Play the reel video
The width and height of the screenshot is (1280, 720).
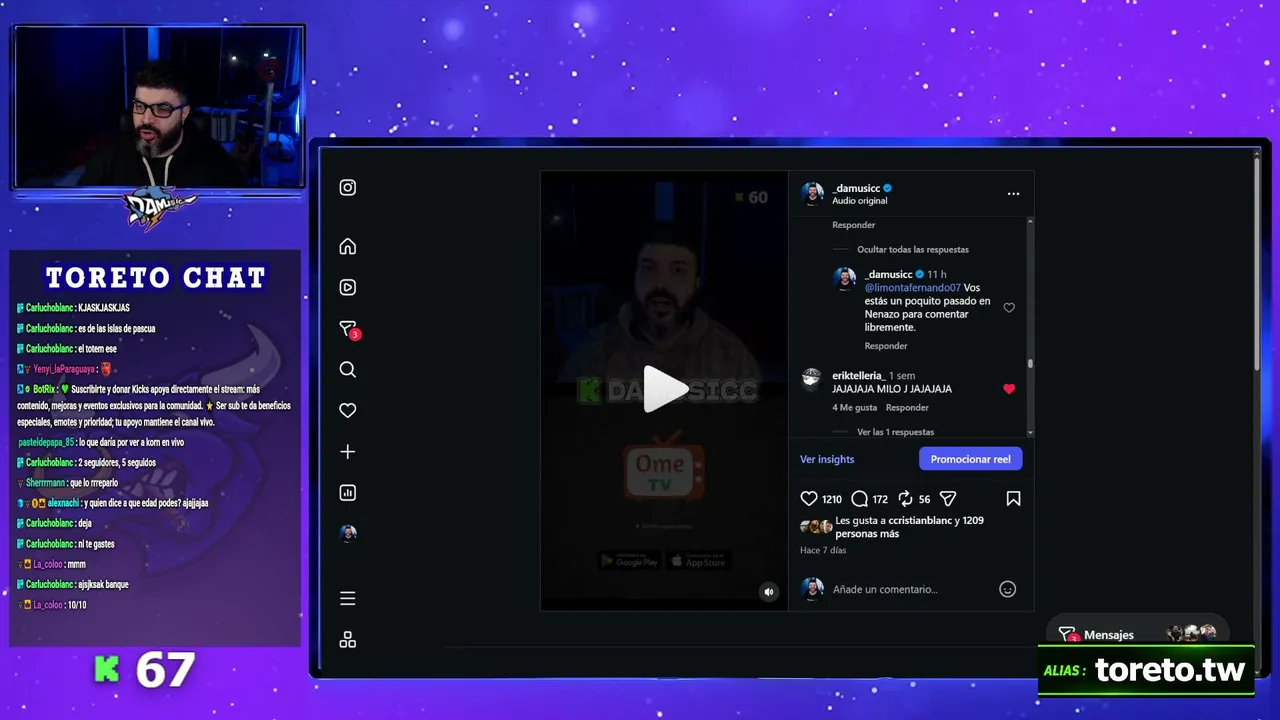pos(664,389)
